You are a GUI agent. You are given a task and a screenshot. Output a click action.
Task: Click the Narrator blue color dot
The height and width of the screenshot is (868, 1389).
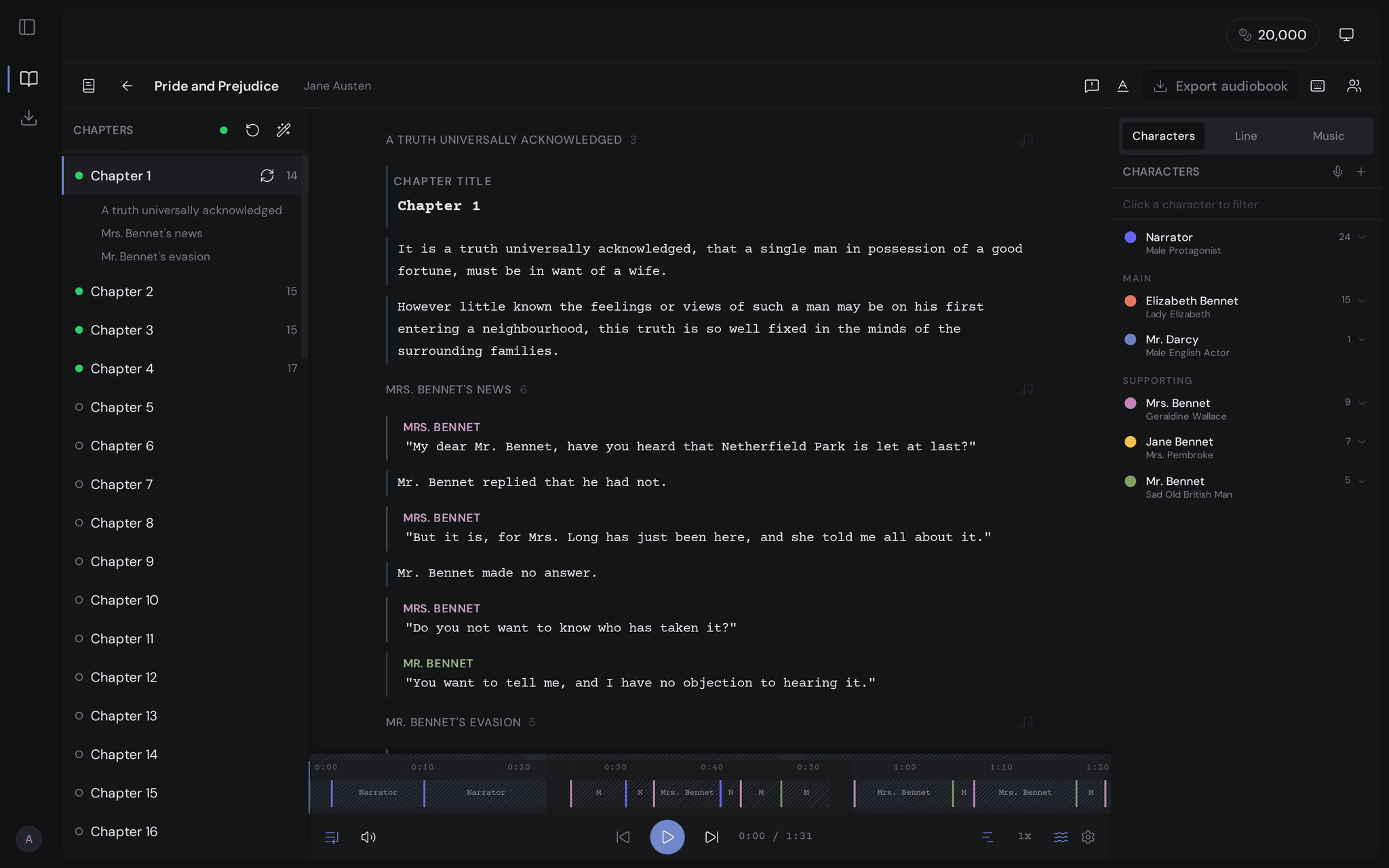[1130, 237]
